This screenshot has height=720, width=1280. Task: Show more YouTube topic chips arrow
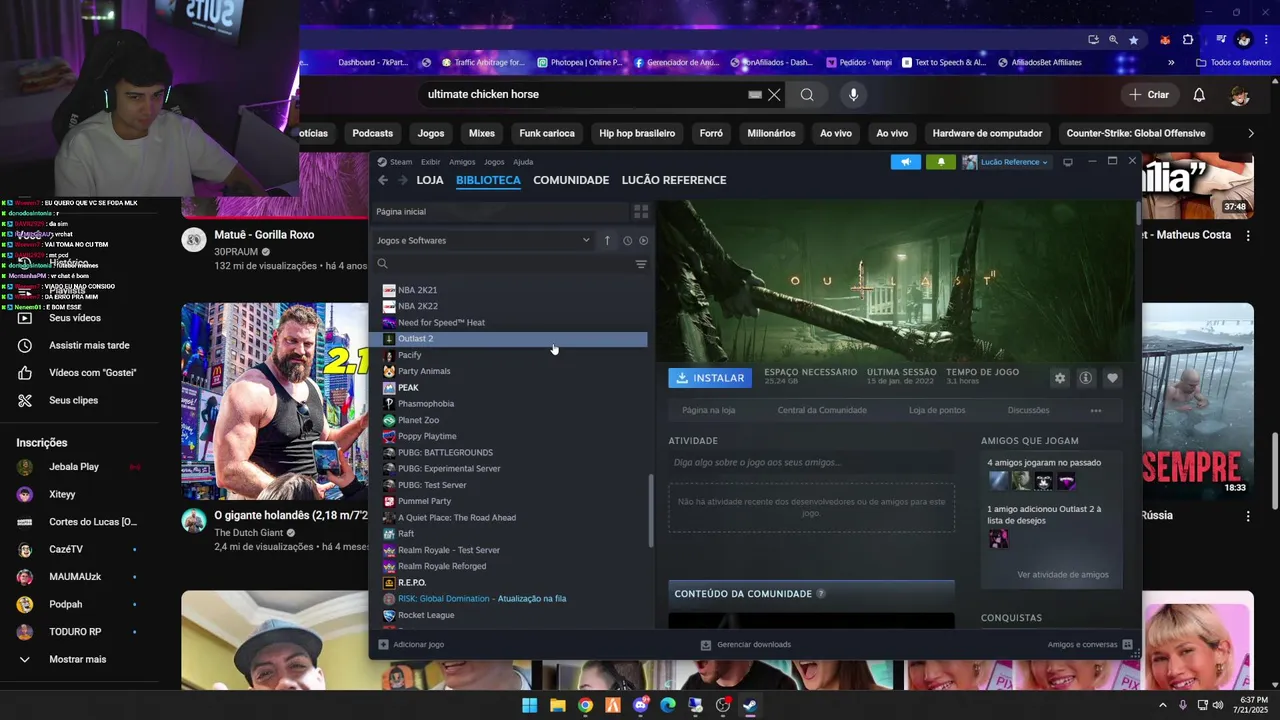point(1250,133)
